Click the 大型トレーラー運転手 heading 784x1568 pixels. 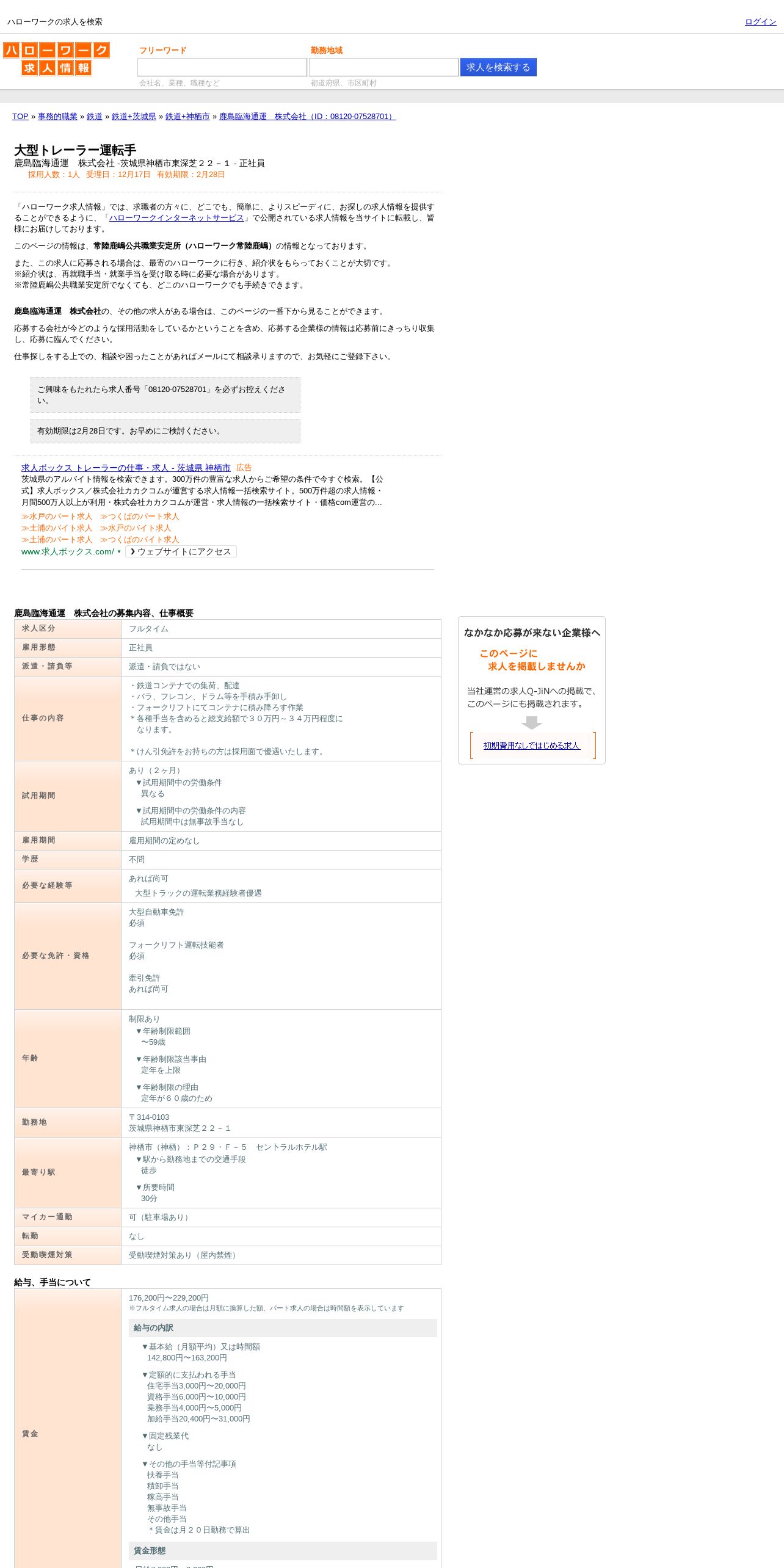point(75,150)
